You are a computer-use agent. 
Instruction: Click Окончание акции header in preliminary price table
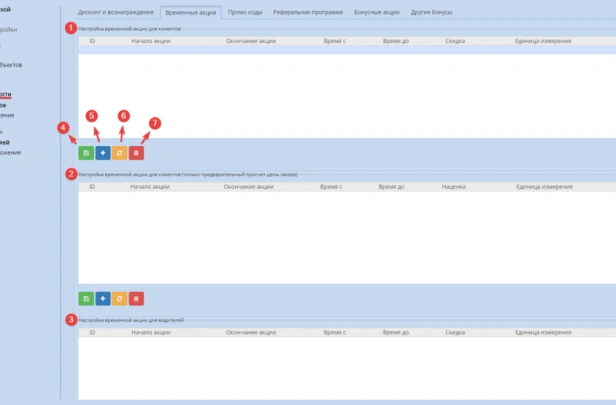pyautogui.click(x=249, y=186)
